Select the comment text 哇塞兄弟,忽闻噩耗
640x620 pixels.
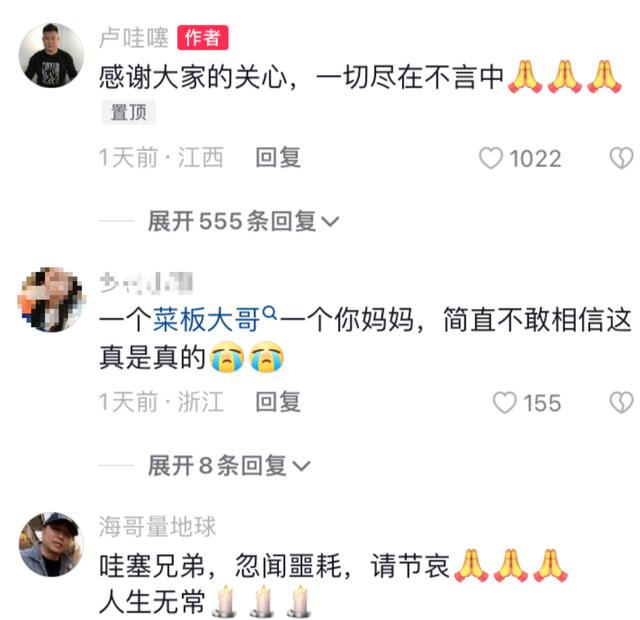click(x=220, y=566)
